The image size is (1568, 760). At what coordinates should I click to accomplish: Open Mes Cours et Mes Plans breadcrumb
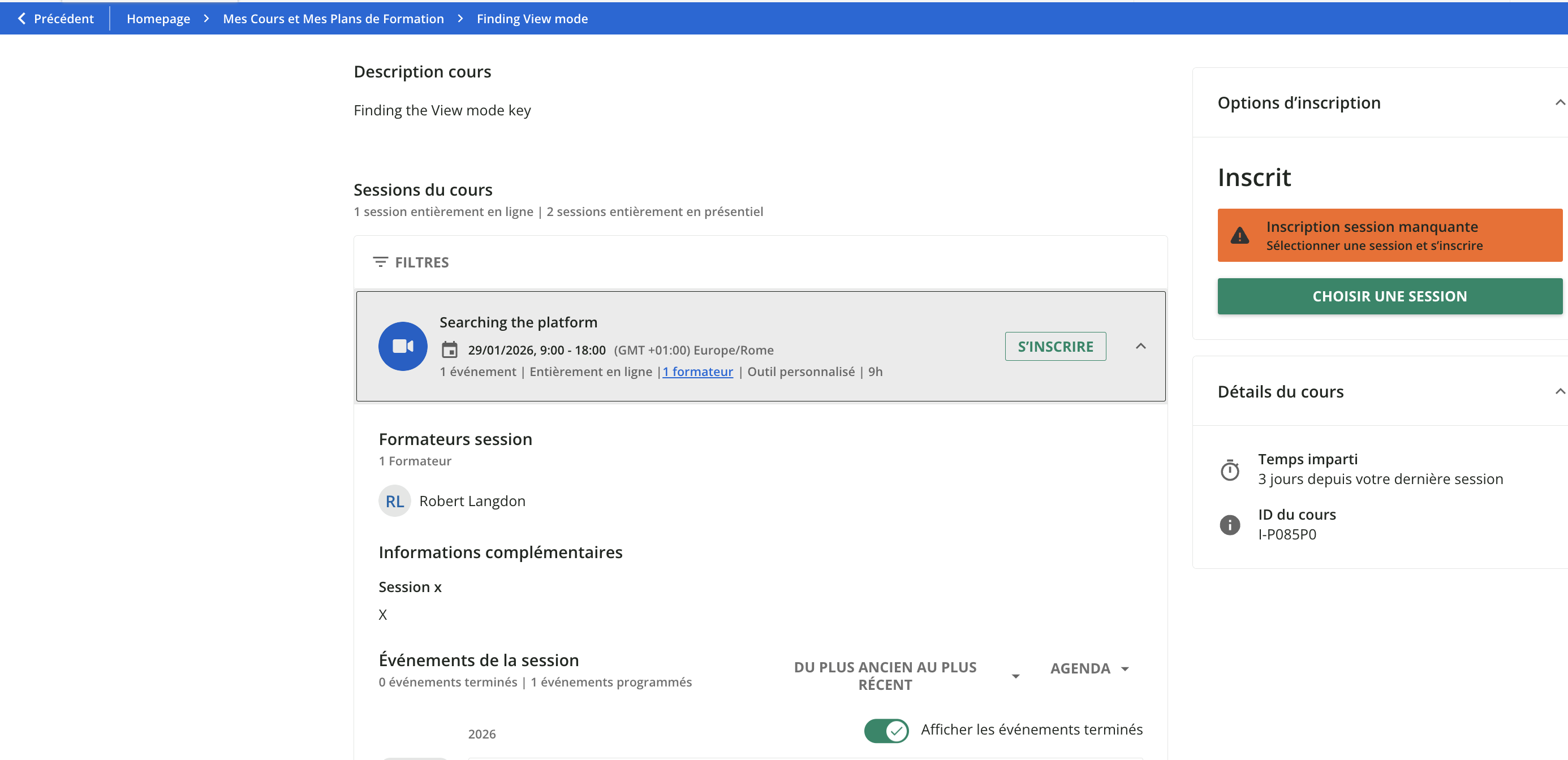[x=333, y=19]
